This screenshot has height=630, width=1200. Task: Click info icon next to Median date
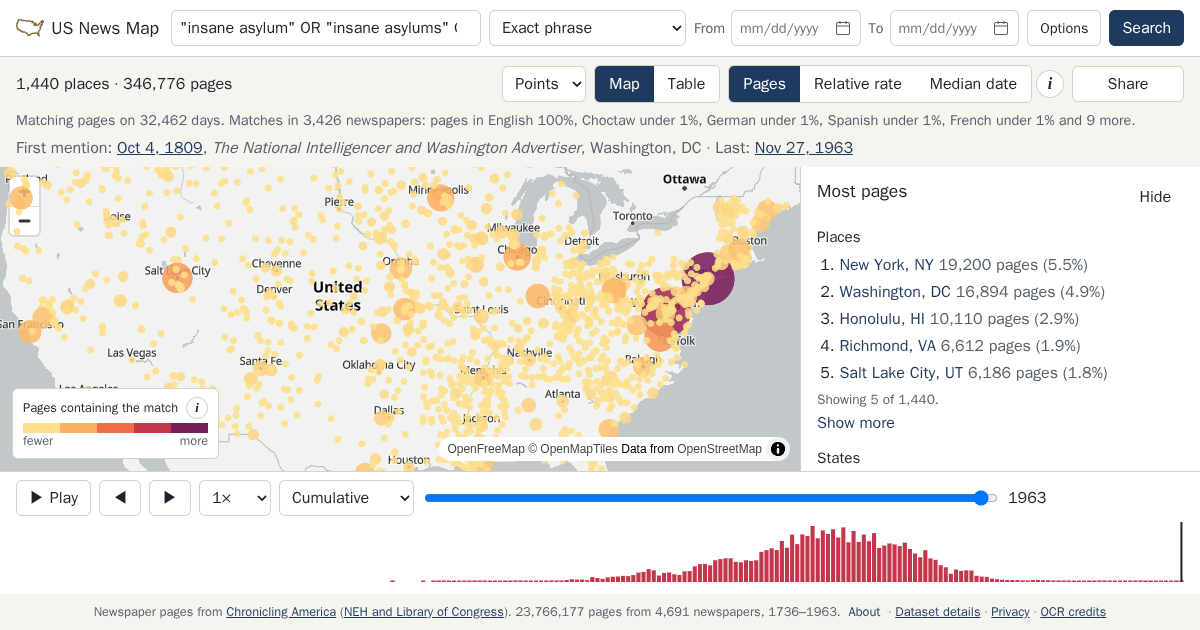pos(1049,84)
